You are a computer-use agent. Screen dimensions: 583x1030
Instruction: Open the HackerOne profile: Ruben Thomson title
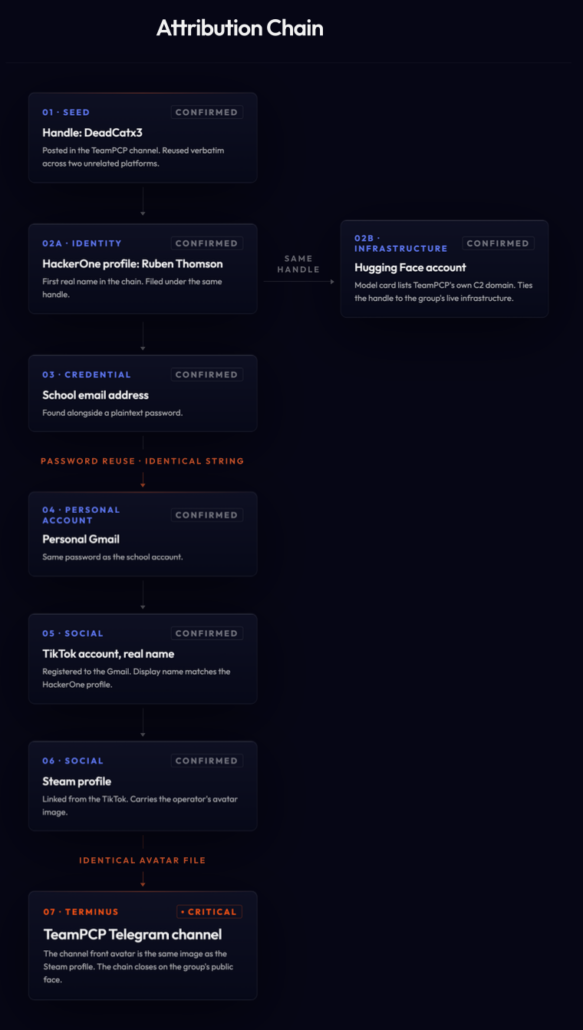point(133,264)
